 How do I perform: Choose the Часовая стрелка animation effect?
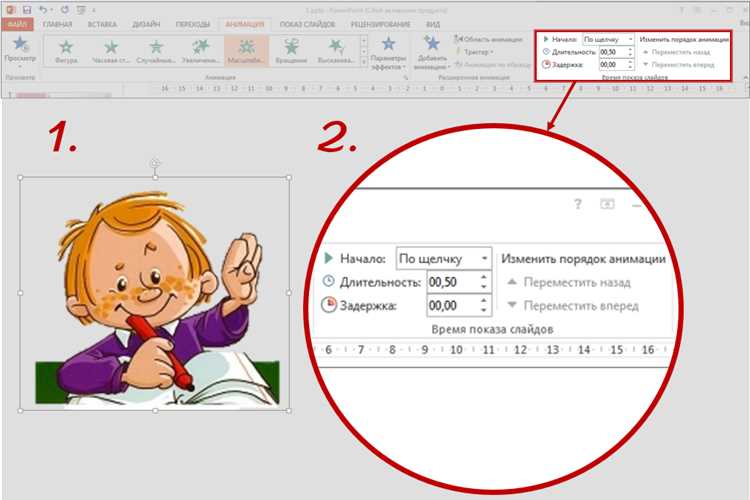(111, 51)
